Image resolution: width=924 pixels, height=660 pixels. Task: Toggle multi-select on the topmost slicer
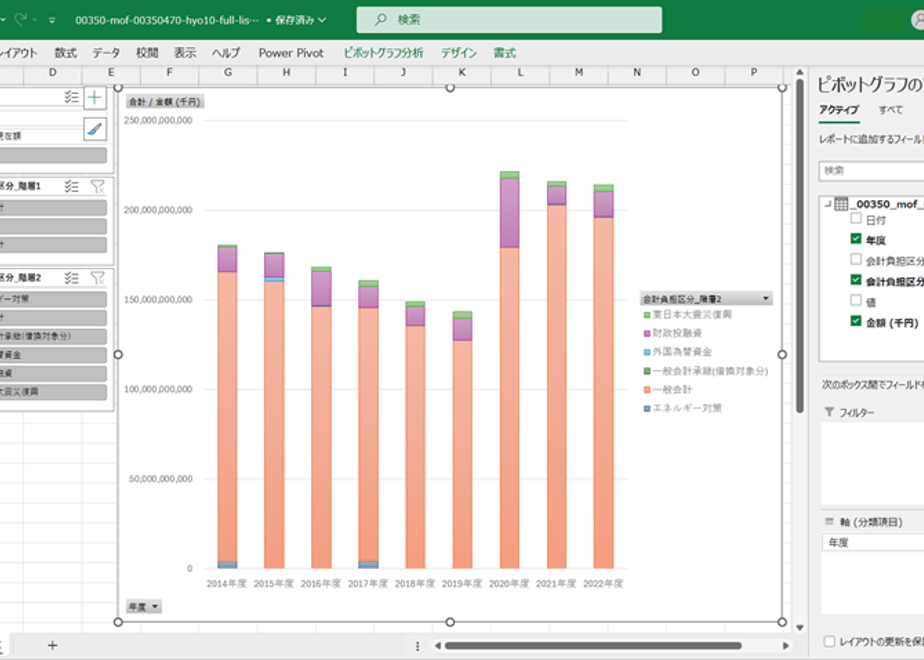(x=71, y=97)
